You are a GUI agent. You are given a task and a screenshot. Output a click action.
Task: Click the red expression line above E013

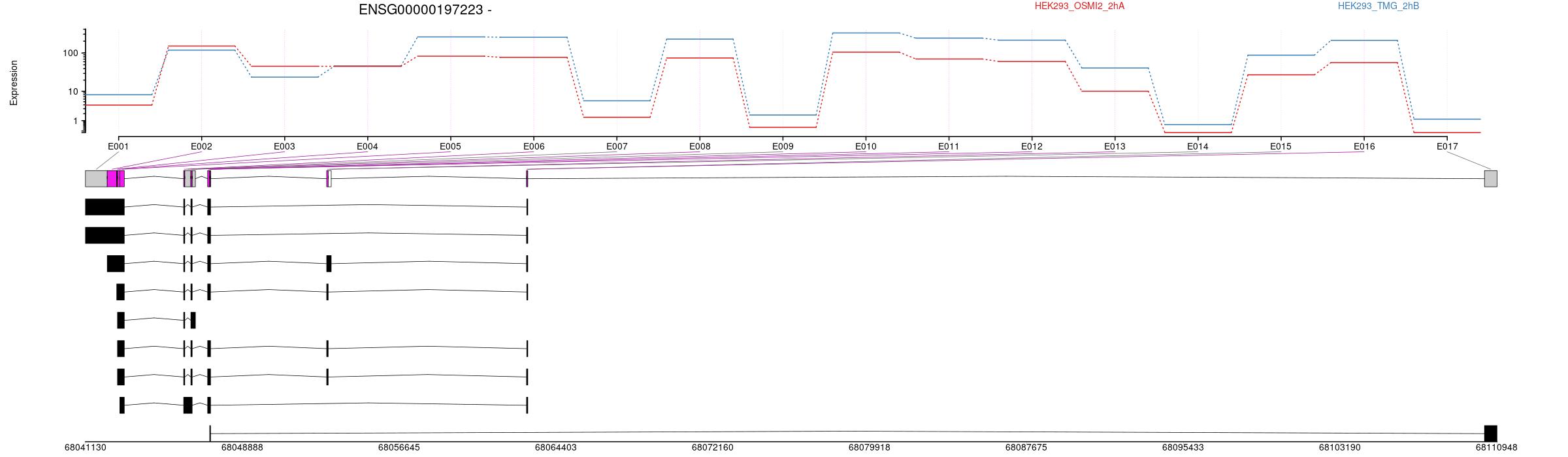coord(1115,91)
